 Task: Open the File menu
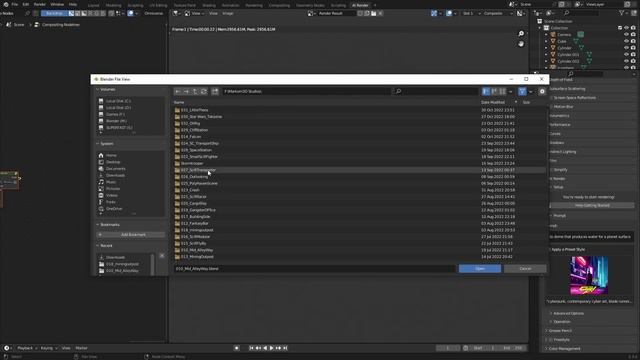coord(14,4)
